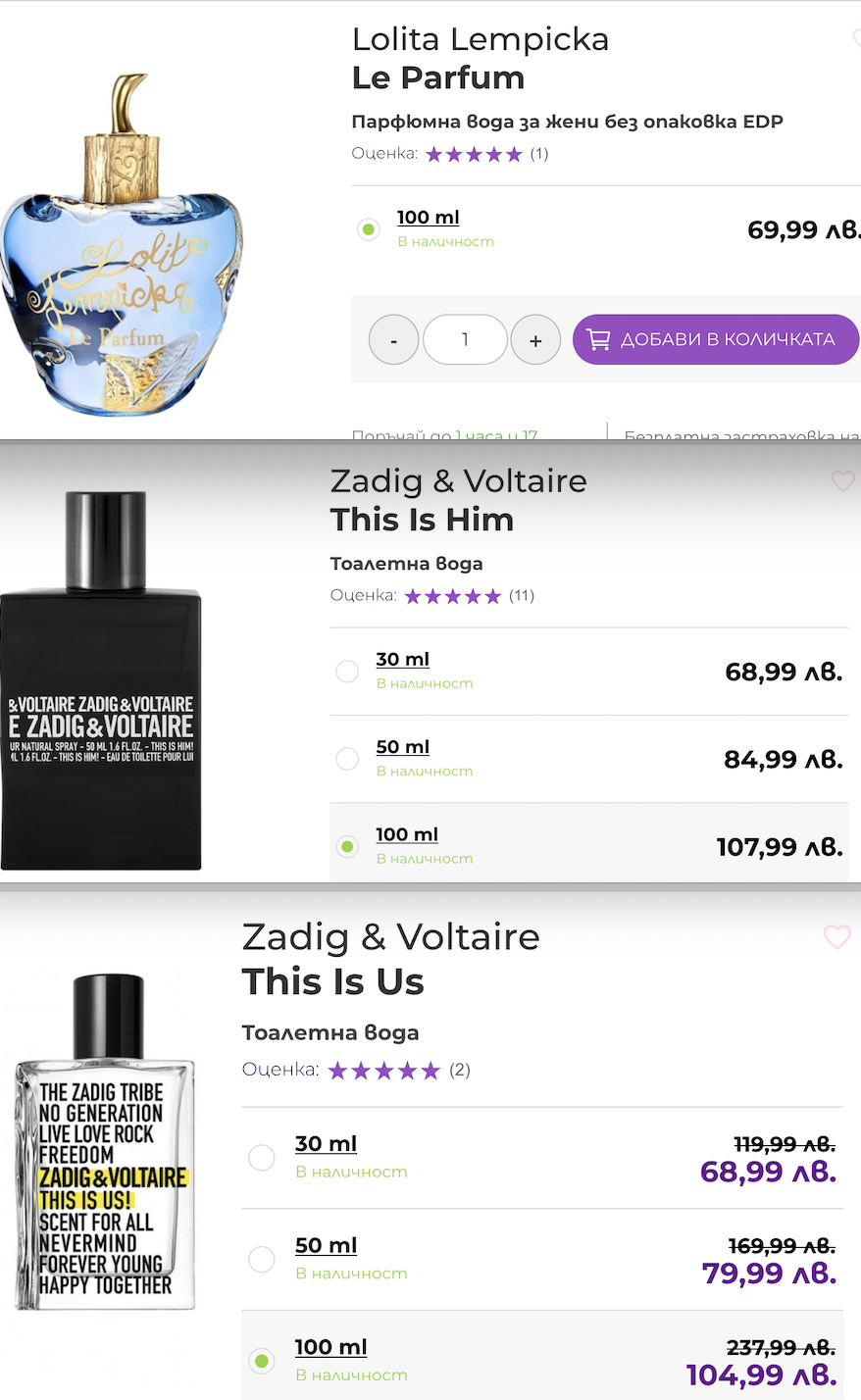Select 30 ml radio for This Is Us
Image resolution: width=861 pixels, height=1400 pixels.
click(262, 1158)
